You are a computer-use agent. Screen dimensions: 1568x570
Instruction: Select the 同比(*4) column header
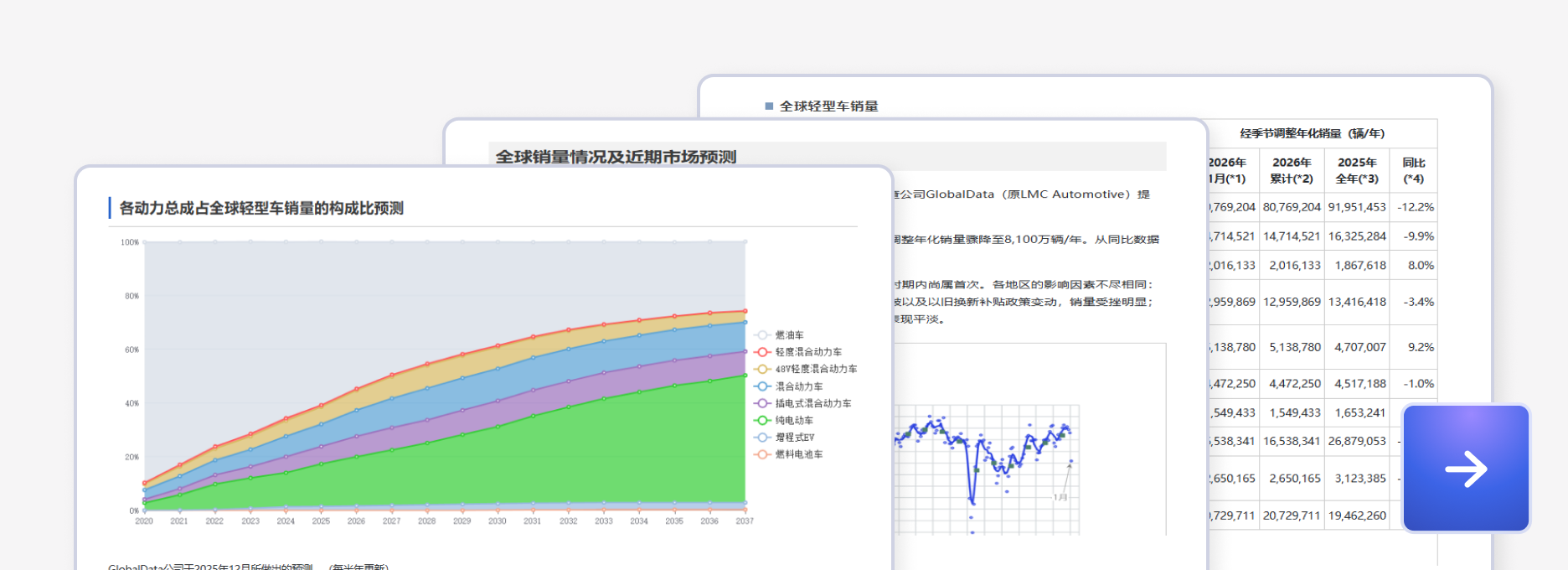tap(1413, 170)
